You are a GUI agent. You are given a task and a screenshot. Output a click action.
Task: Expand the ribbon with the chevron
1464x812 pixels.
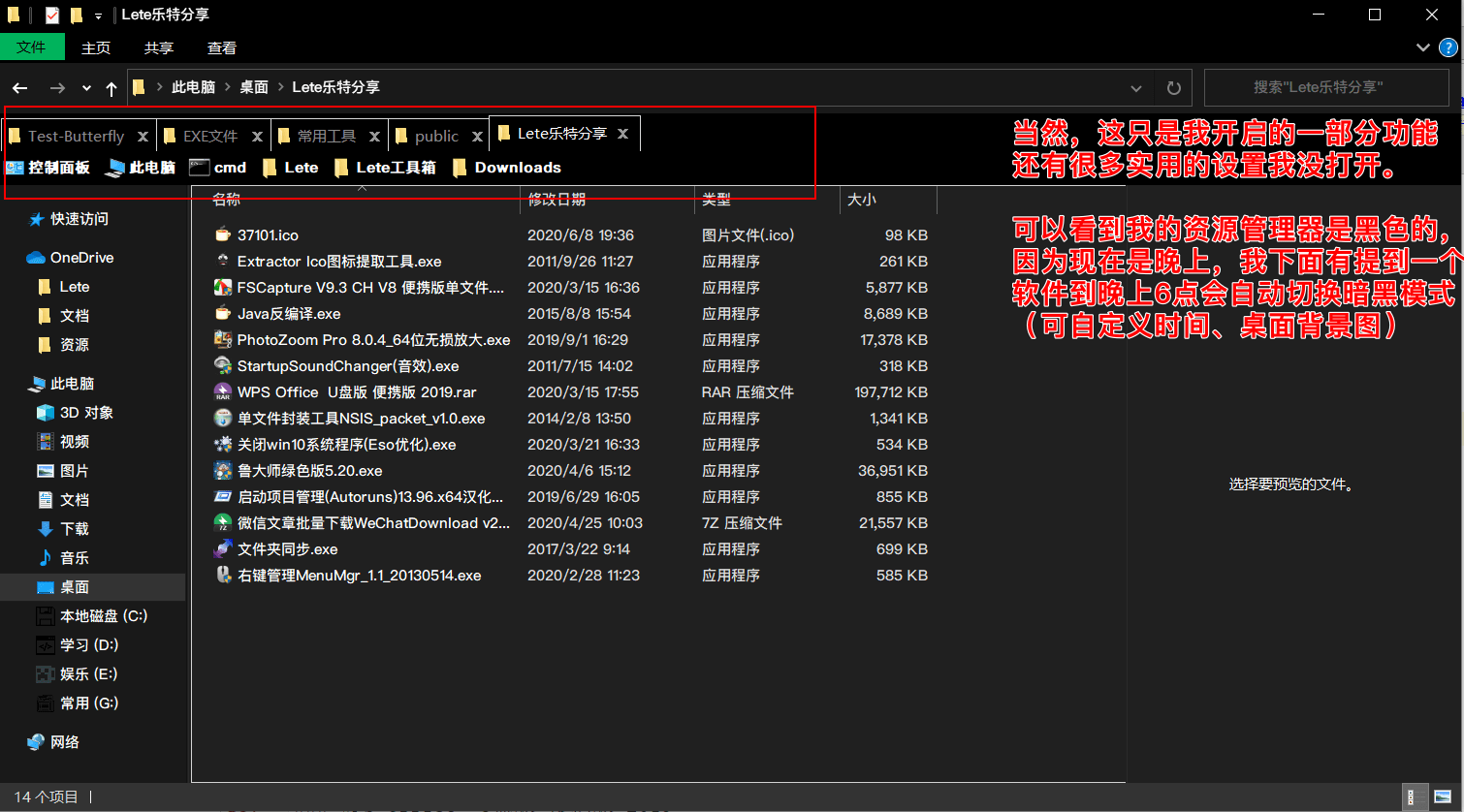(x=1422, y=47)
